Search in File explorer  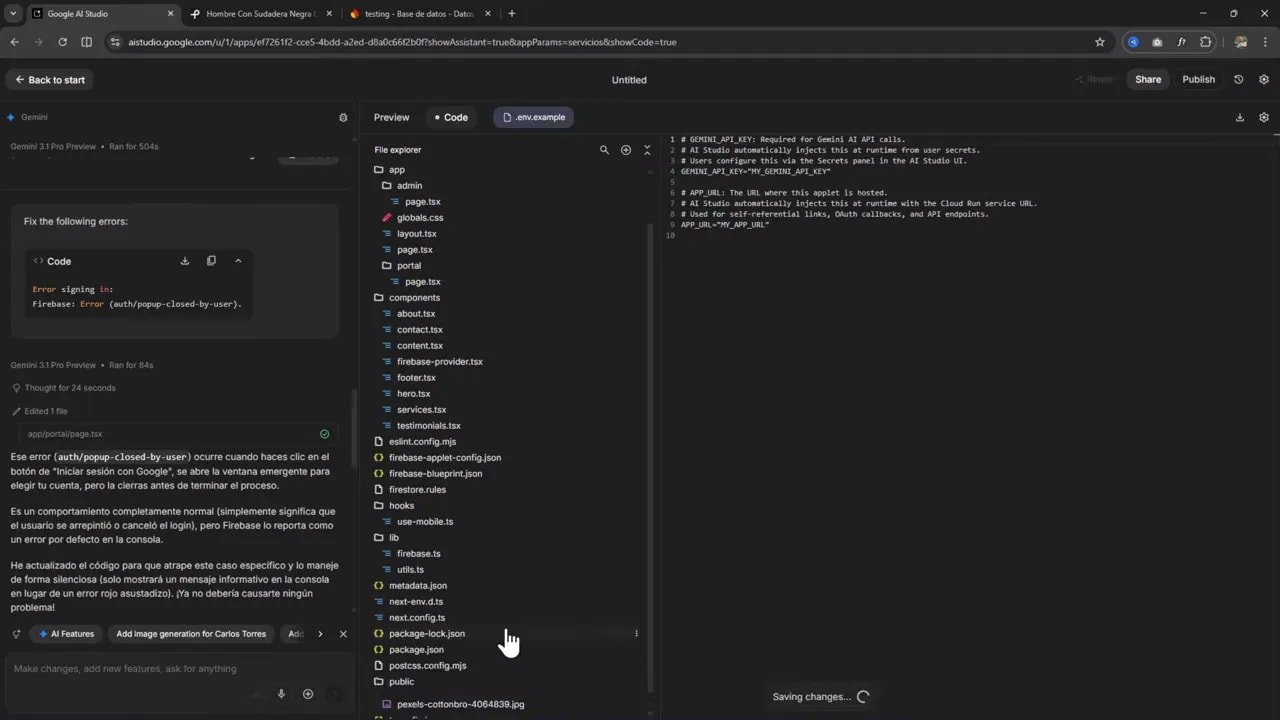click(x=604, y=150)
